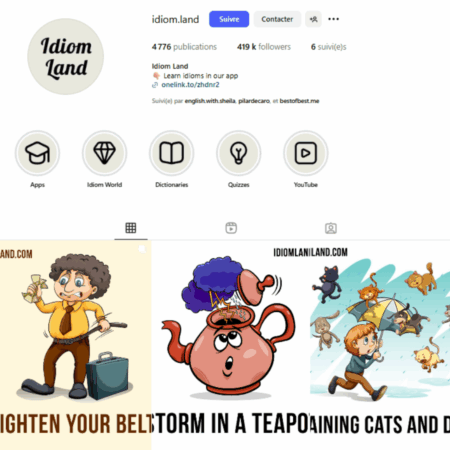450x450 pixels.
Task: Click the add similar accounts icon
Action: point(313,19)
